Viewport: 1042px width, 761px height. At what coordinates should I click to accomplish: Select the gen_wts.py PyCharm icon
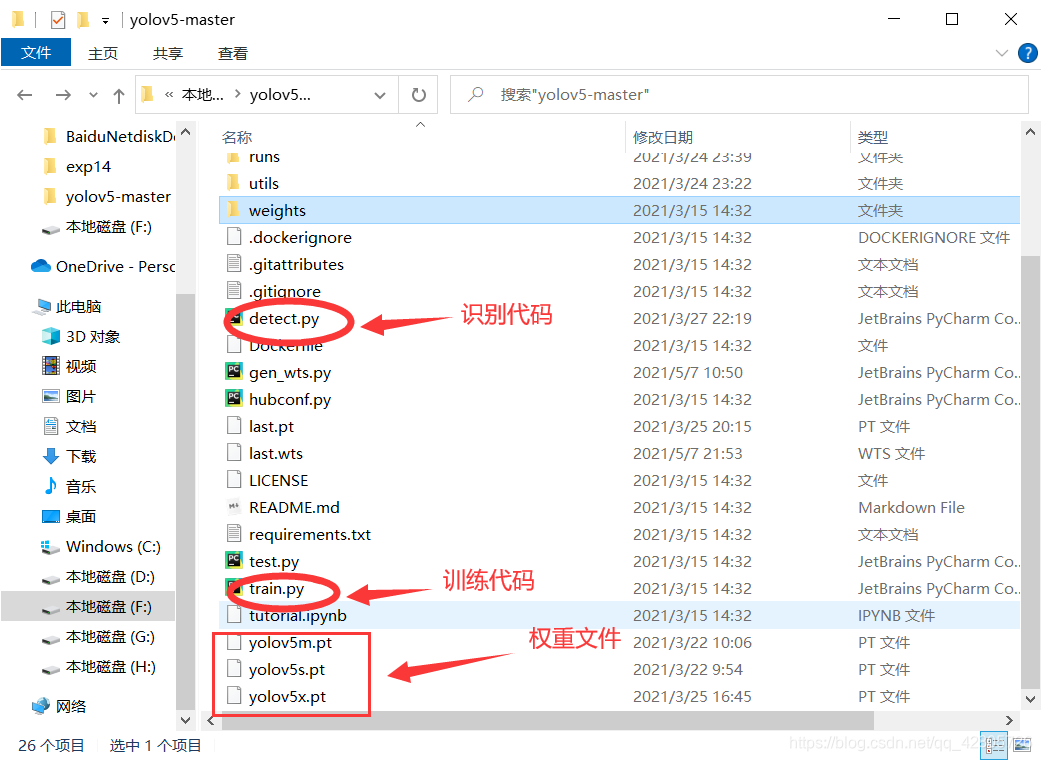point(234,372)
